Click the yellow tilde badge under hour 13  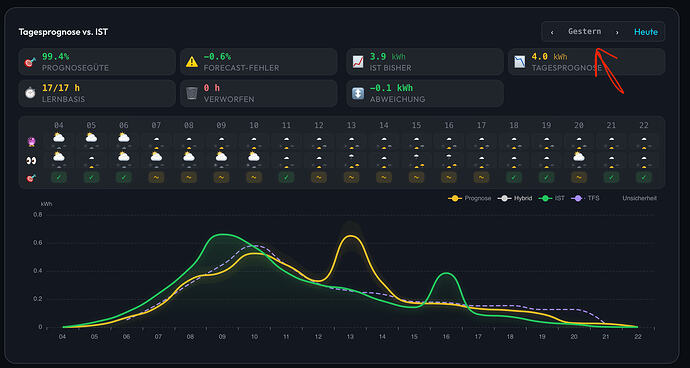click(x=351, y=178)
